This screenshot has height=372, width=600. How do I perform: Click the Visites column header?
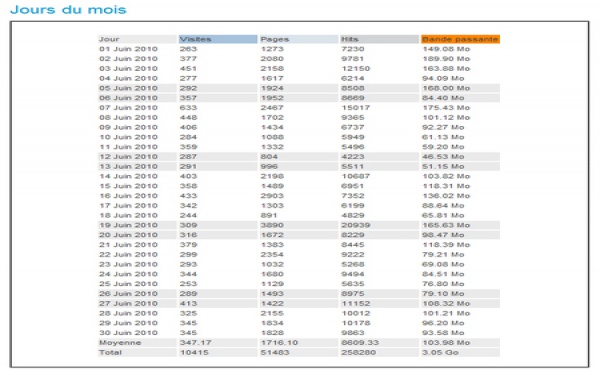218,39
